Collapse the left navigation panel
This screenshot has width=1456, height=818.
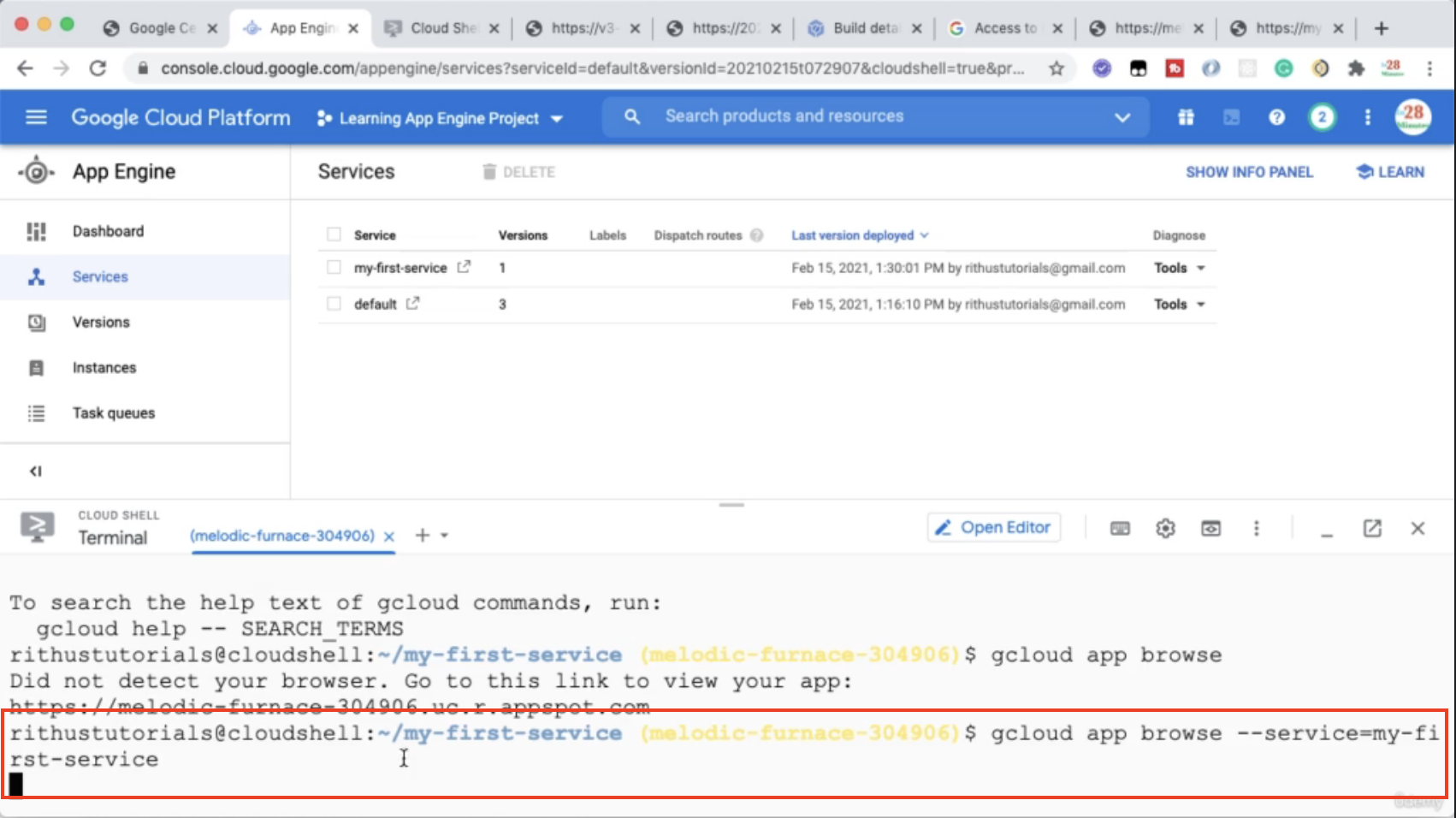36,471
